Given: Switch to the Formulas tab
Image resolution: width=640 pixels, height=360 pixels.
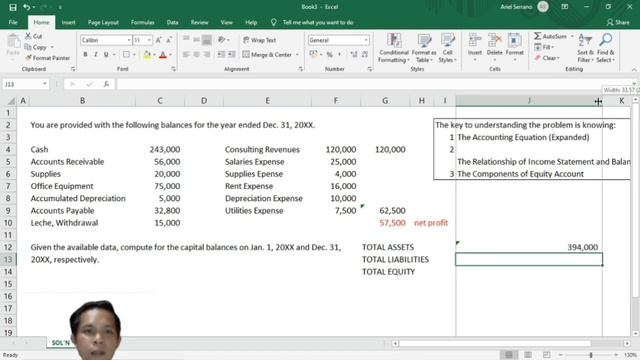Looking at the screenshot, I should (x=142, y=22).
